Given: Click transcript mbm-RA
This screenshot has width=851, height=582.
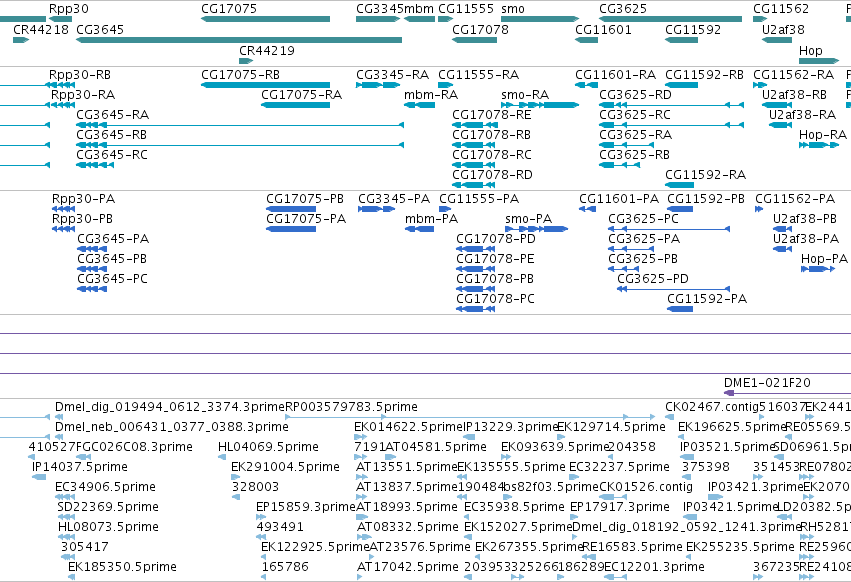Looking at the screenshot, I should [420, 105].
